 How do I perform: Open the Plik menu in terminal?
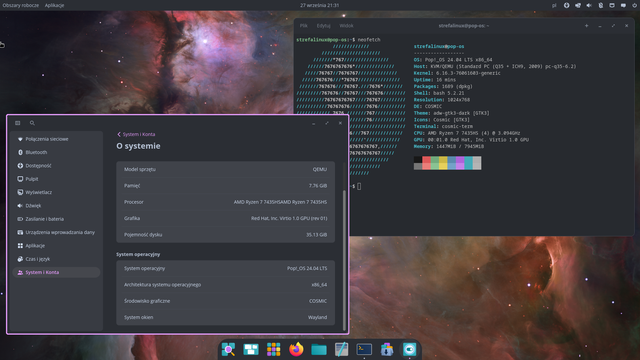[x=304, y=26]
